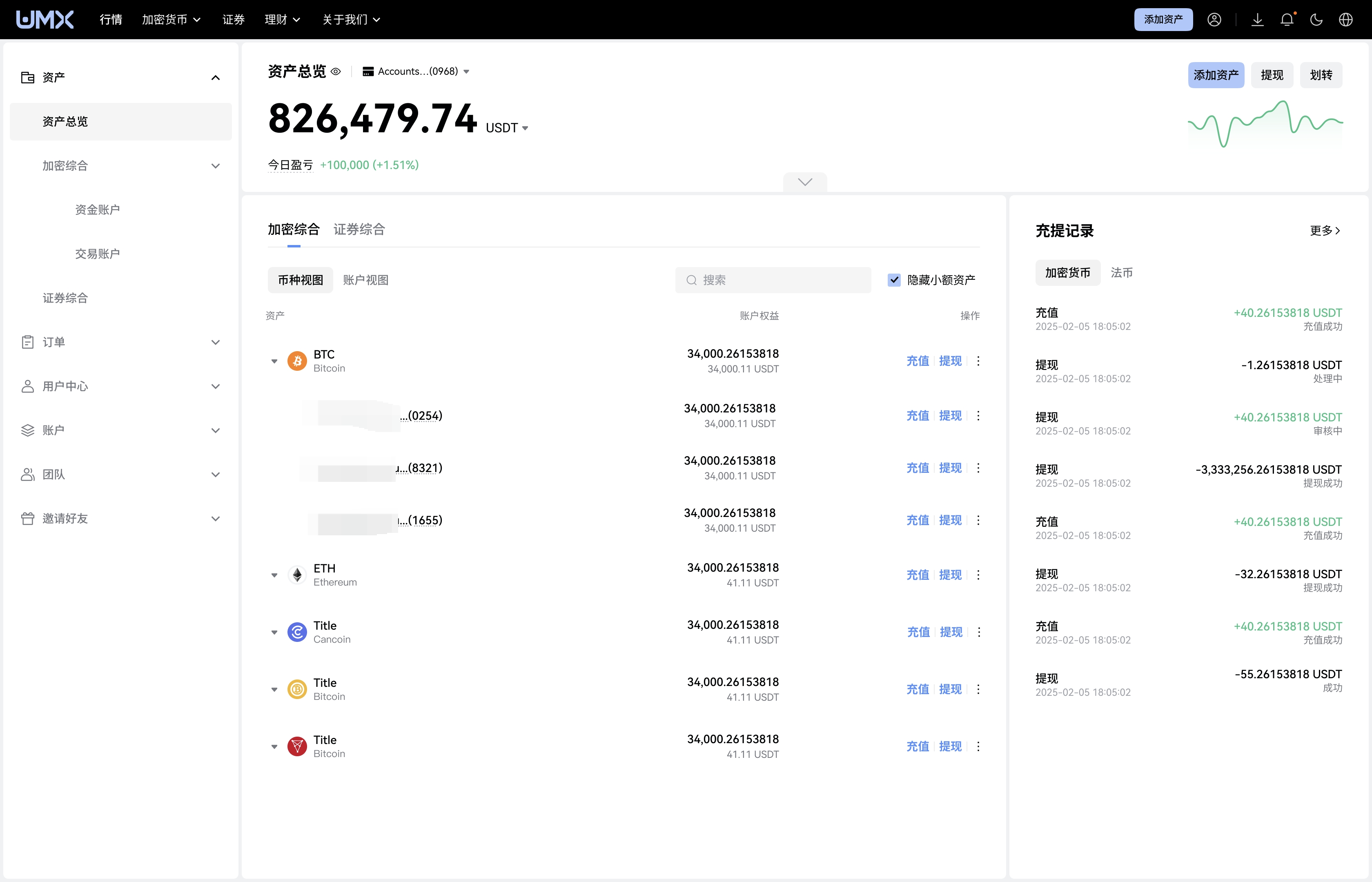Click the 用户中心 user center sidebar icon
This screenshot has height=882, width=1372.
click(x=27, y=386)
